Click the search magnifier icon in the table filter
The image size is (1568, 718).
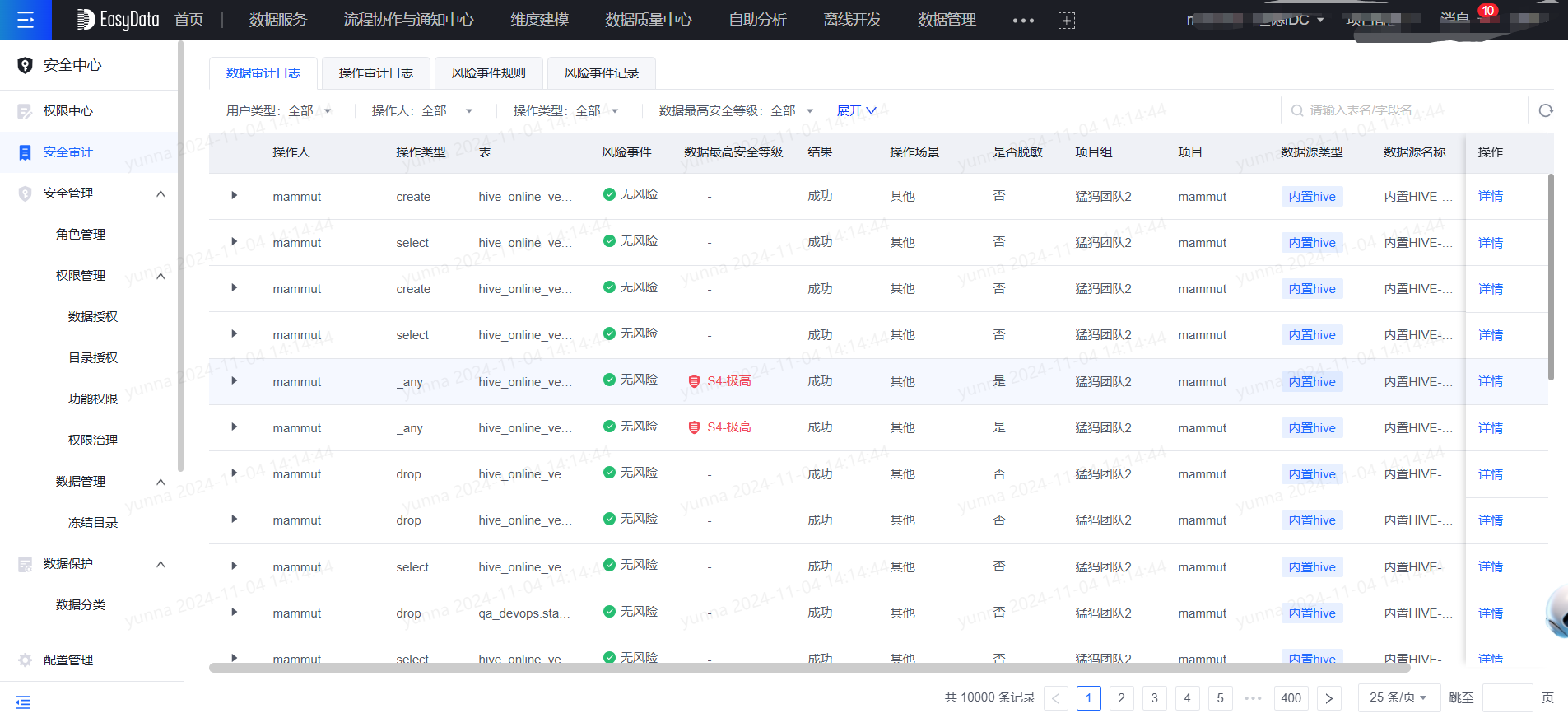click(x=1297, y=110)
